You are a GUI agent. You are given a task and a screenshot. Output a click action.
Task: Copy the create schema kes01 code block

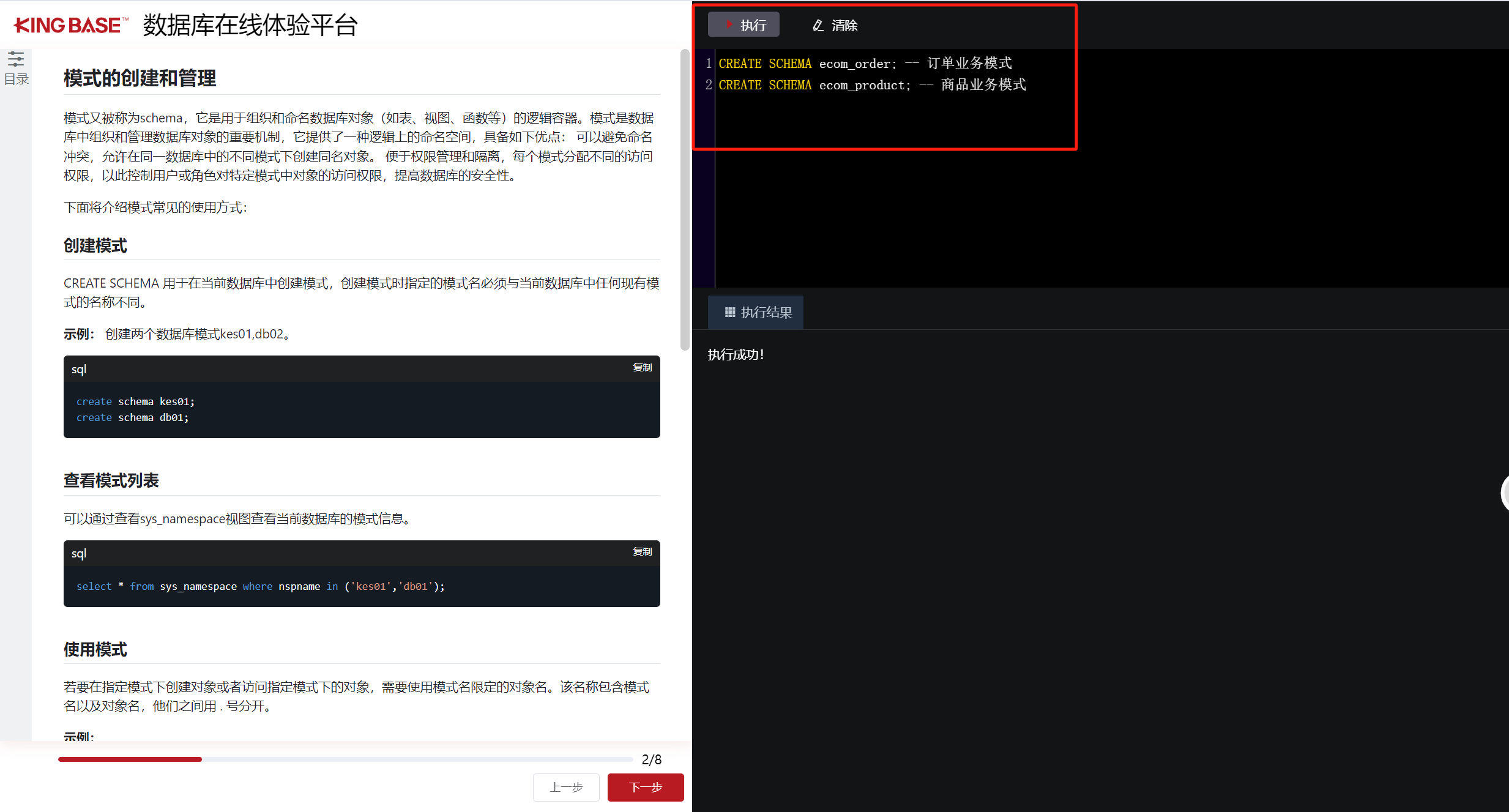(x=642, y=367)
